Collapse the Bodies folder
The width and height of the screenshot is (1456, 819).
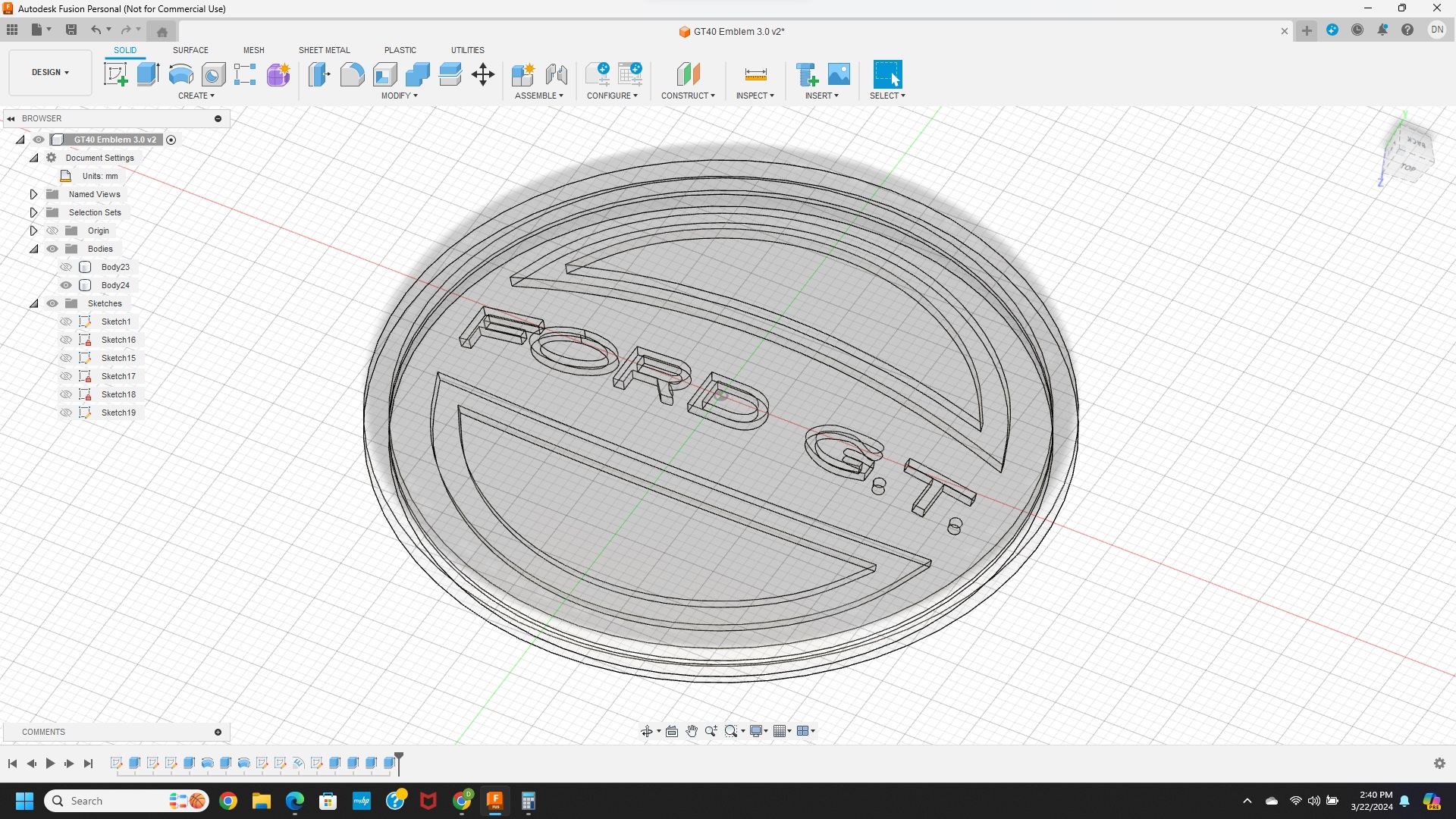[33, 249]
